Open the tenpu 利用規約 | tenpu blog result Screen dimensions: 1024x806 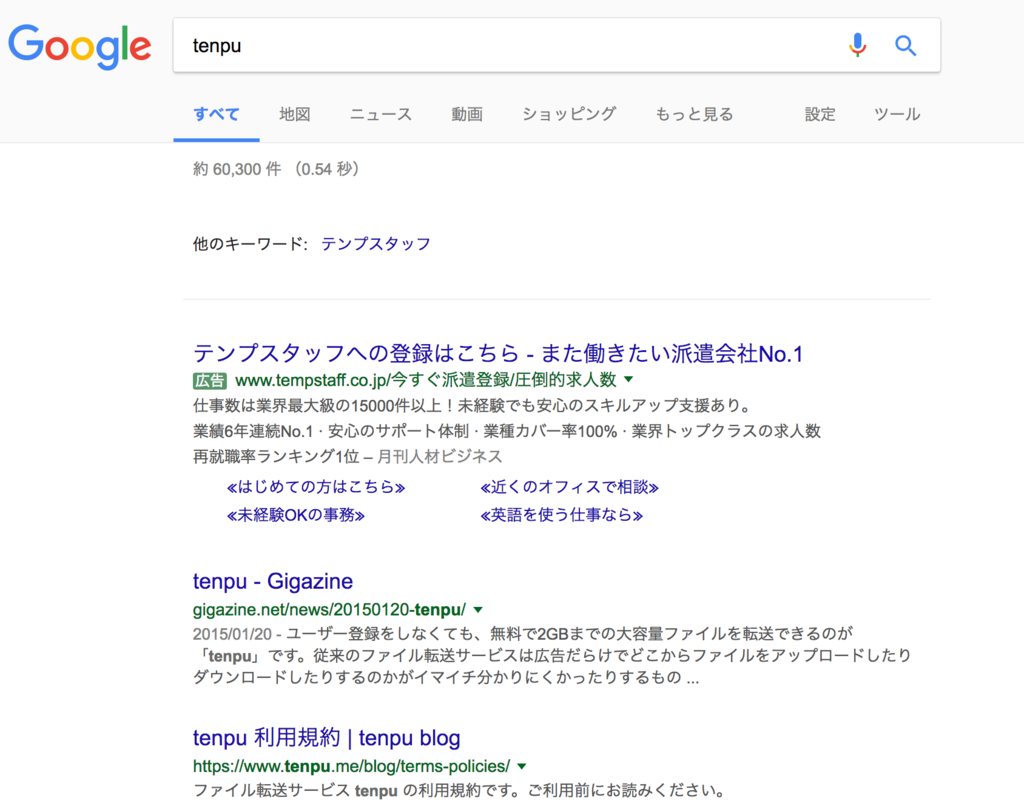pos(327,738)
